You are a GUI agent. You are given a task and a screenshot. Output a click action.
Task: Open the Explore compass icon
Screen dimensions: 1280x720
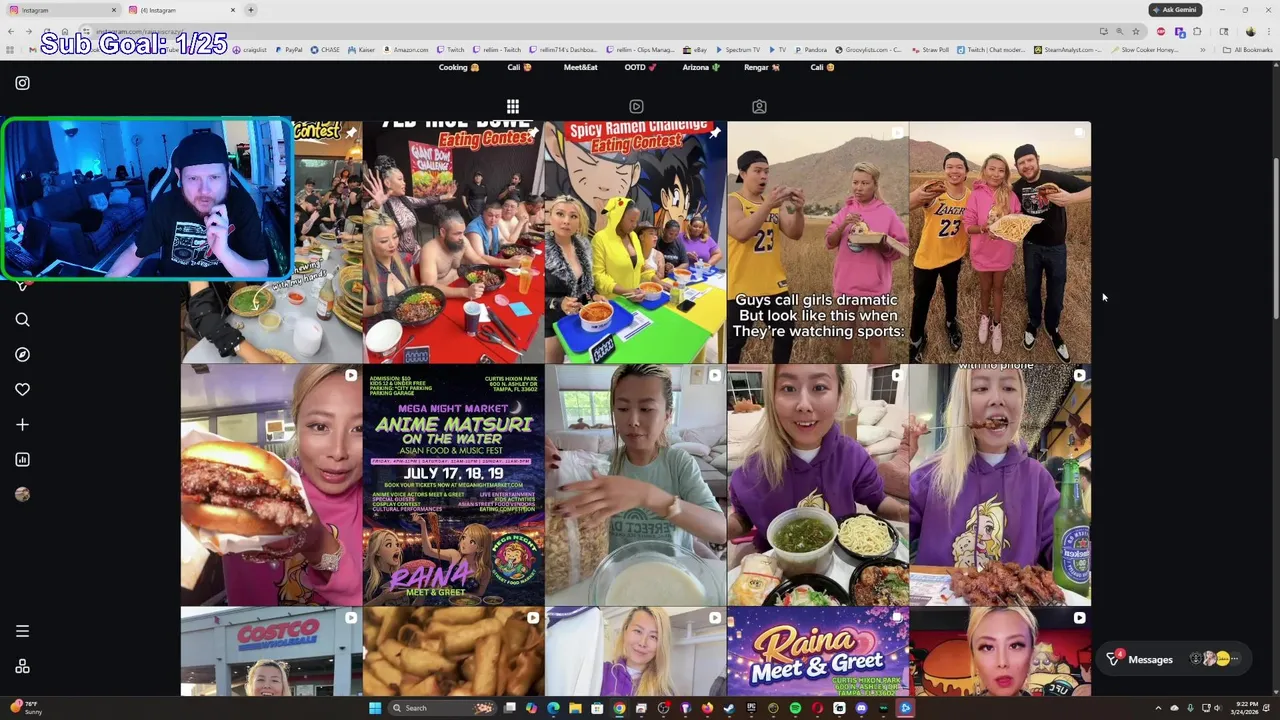pyautogui.click(x=22, y=355)
